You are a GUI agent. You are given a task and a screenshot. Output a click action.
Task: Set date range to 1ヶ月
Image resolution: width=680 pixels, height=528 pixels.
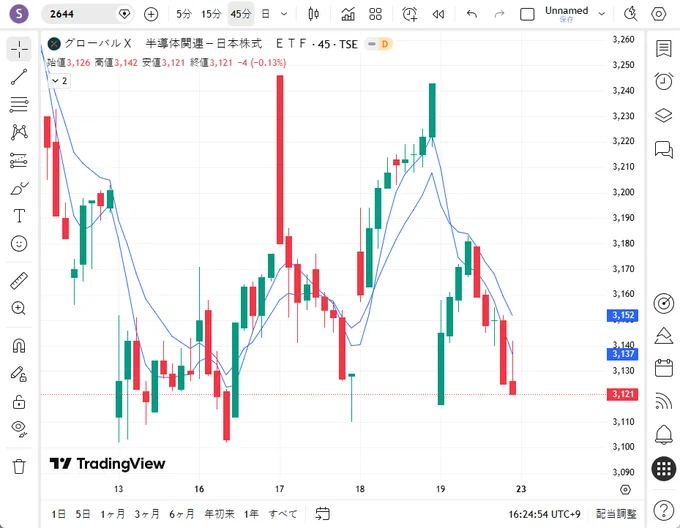pyautogui.click(x=113, y=514)
